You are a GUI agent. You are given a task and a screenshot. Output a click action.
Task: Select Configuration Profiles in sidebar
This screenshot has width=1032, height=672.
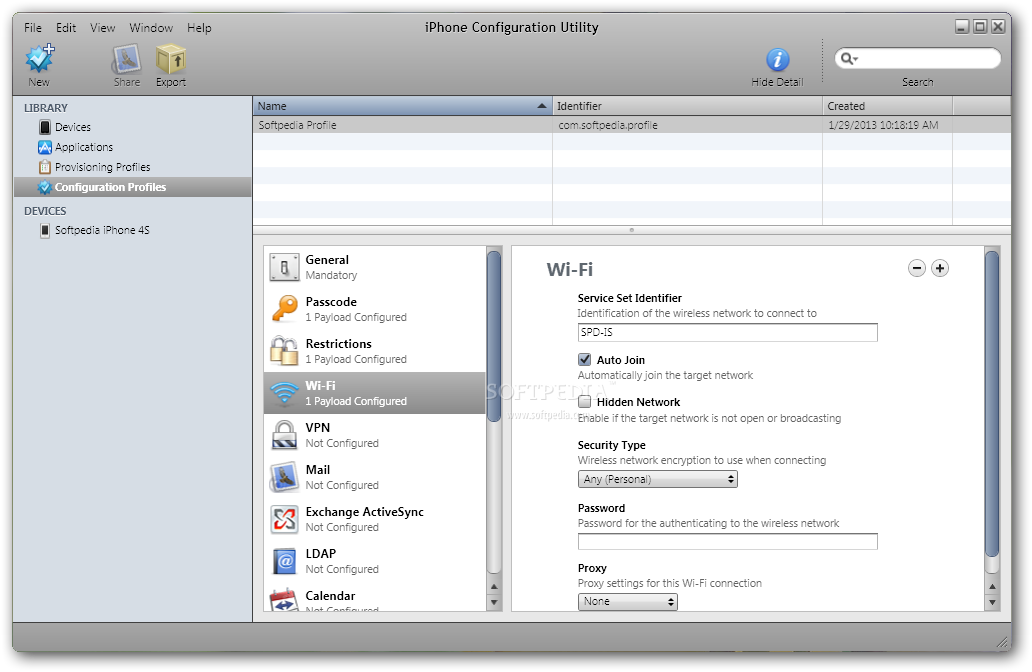(x=133, y=187)
